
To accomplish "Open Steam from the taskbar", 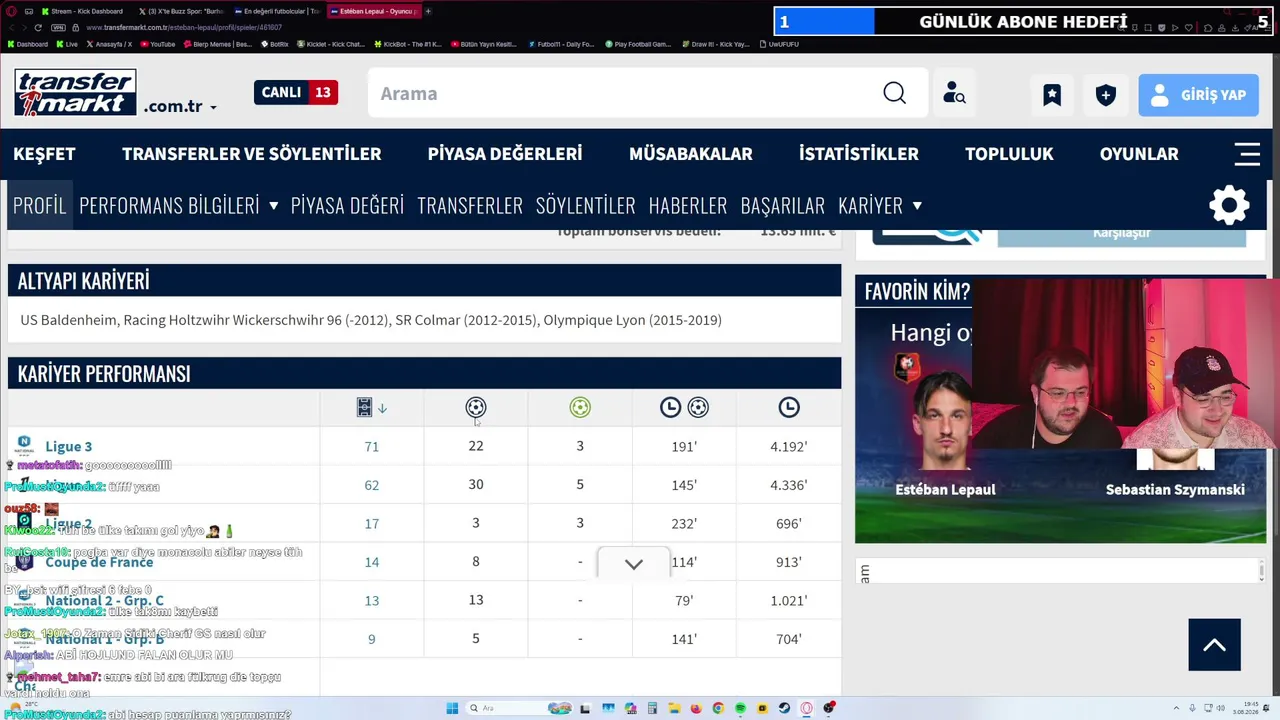I will [x=784, y=708].
